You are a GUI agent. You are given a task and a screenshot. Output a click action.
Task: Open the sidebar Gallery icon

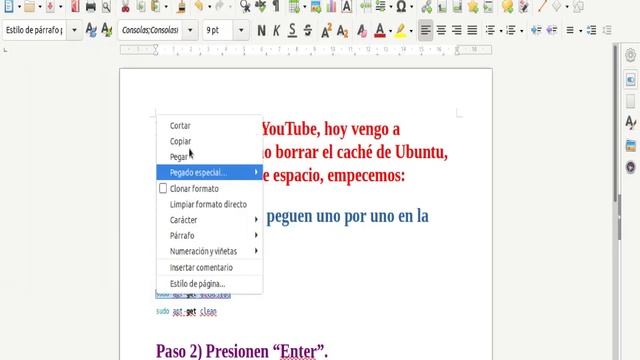[631, 145]
